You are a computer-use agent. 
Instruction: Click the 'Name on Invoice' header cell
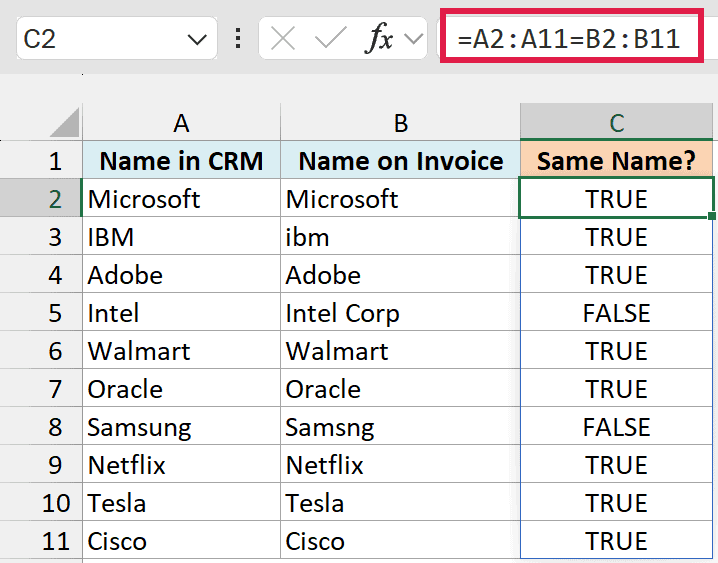coord(401,161)
